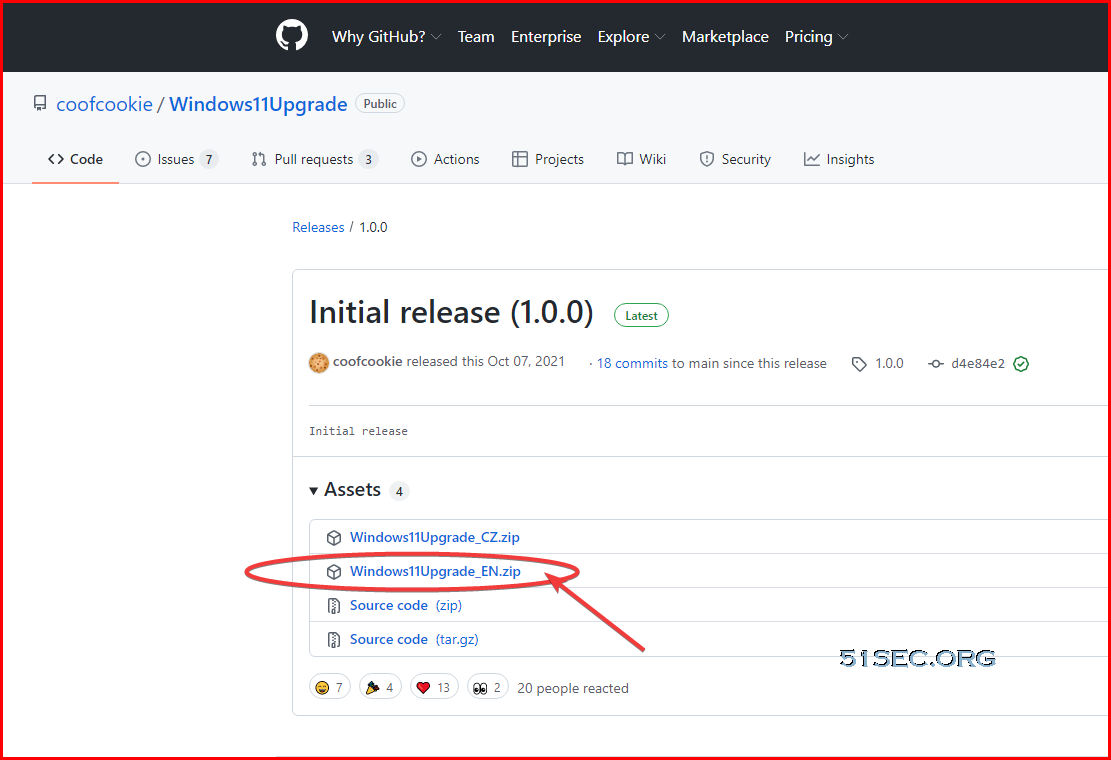The height and width of the screenshot is (760, 1111).
Task: Click the green Latest label
Action: (x=641, y=316)
